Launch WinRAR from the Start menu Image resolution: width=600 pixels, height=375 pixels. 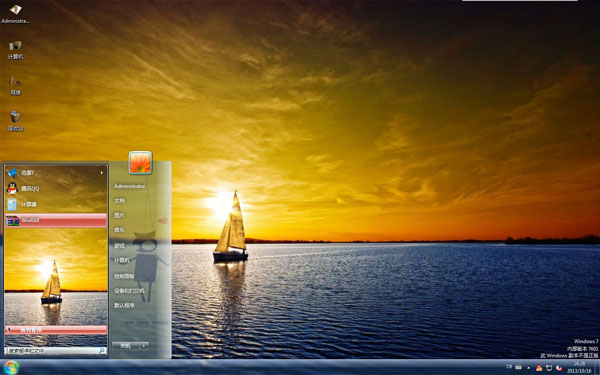click(55, 220)
